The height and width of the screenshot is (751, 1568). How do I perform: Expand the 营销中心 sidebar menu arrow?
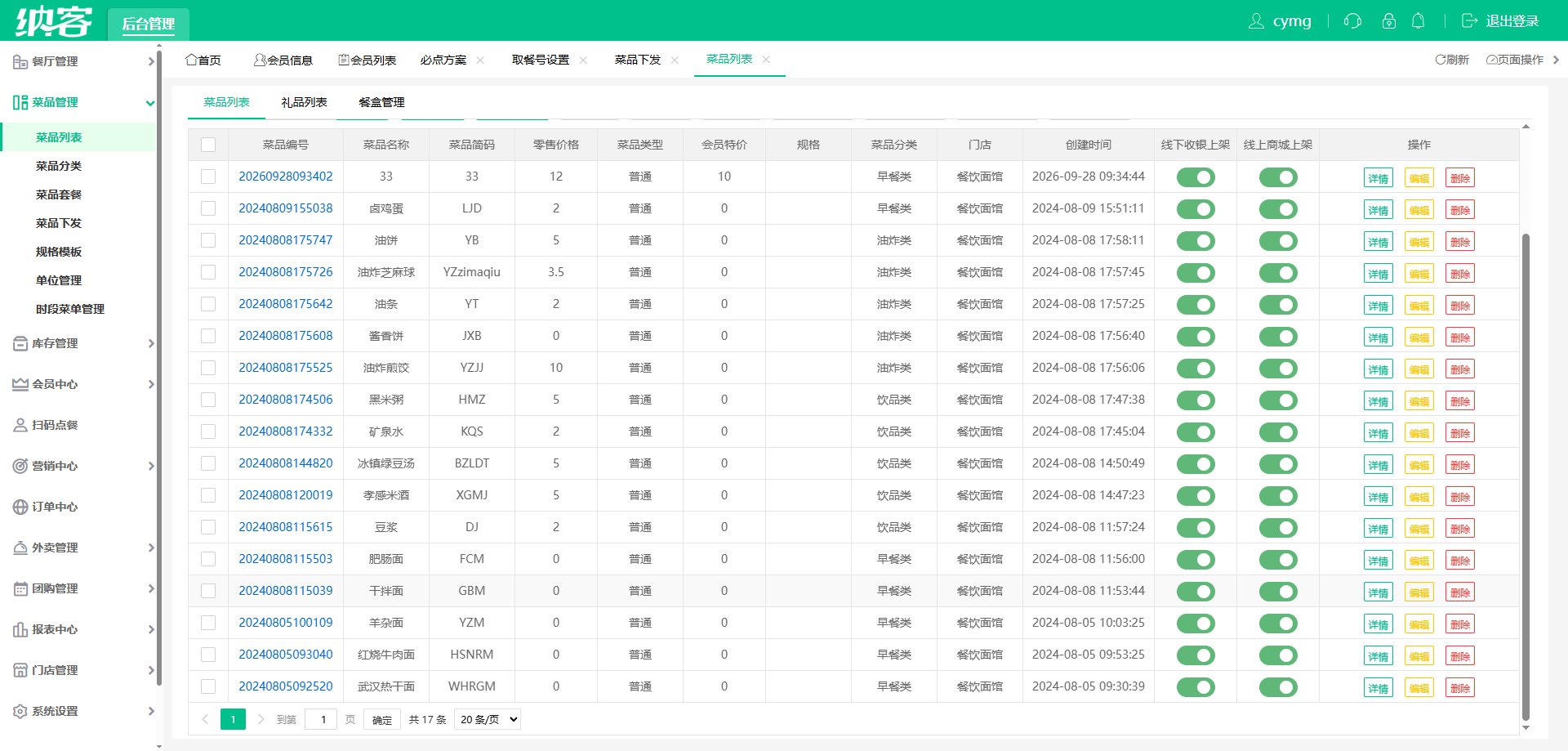pyautogui.click(x=151, y=466)
